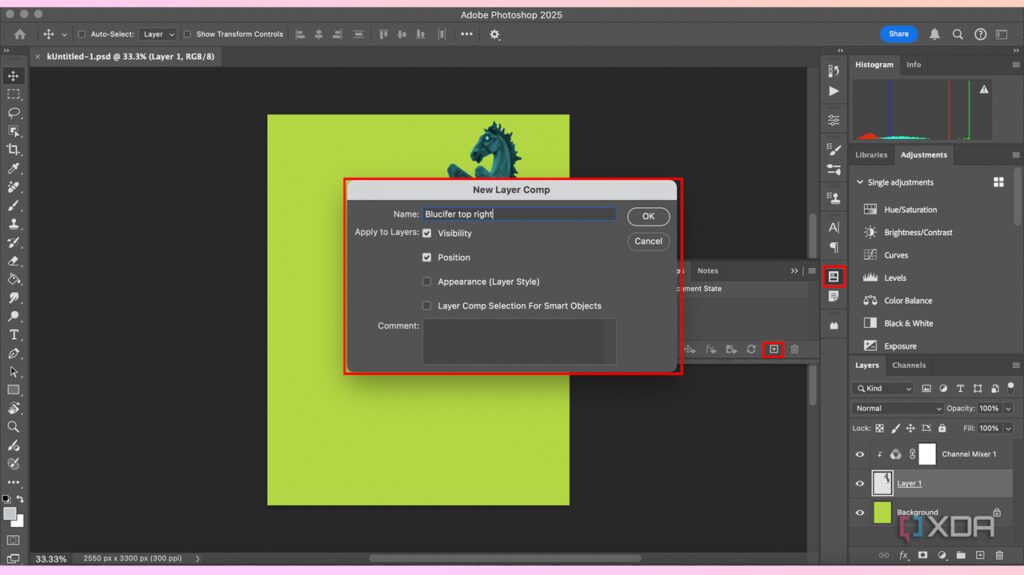Viewport: 1024px width, 575px height.
Task: Select the Rectangular Marquee tool
Action: coord(13,94)
